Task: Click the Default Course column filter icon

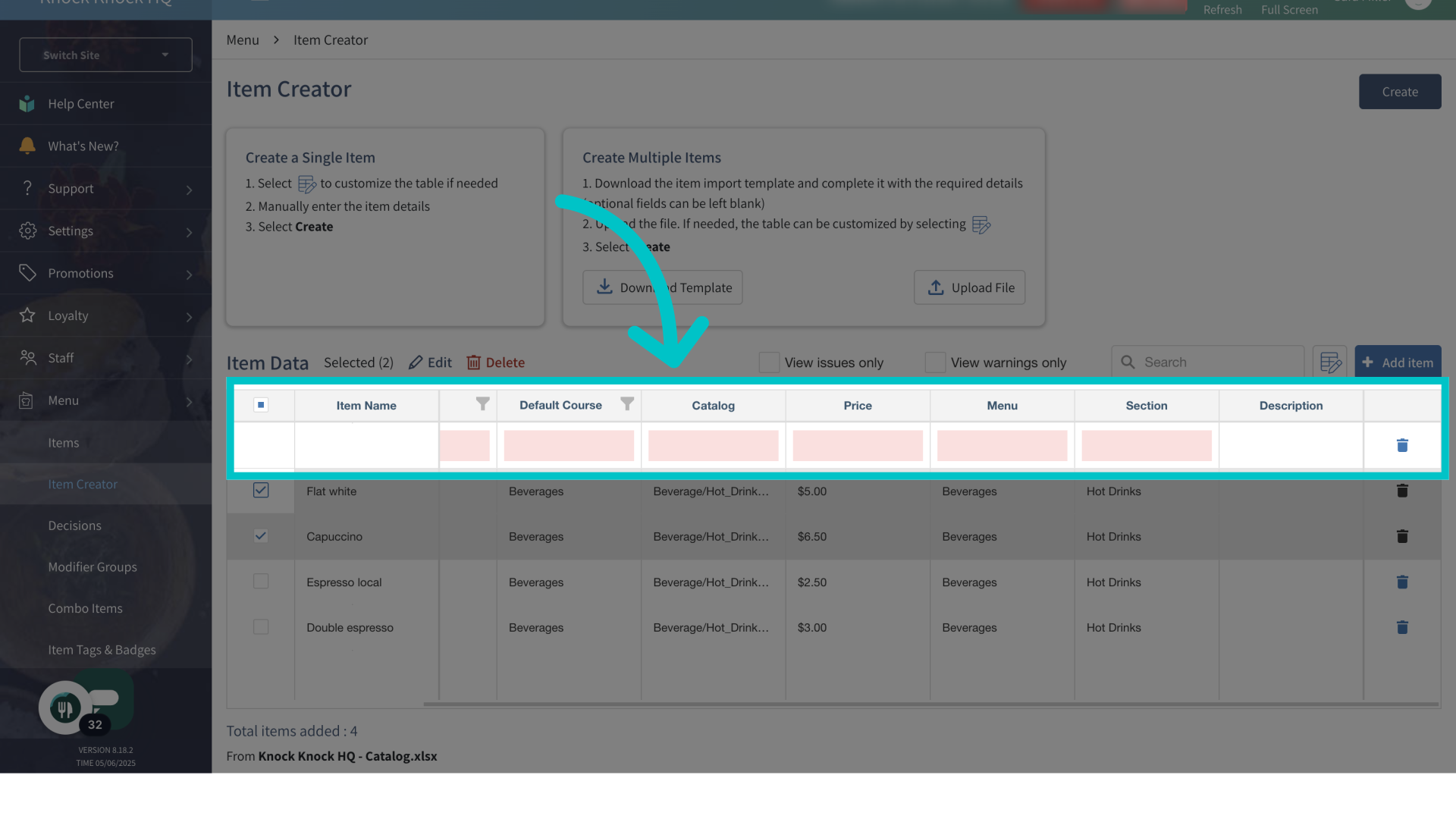Action: pyautogui.click(x=627, y=404)
